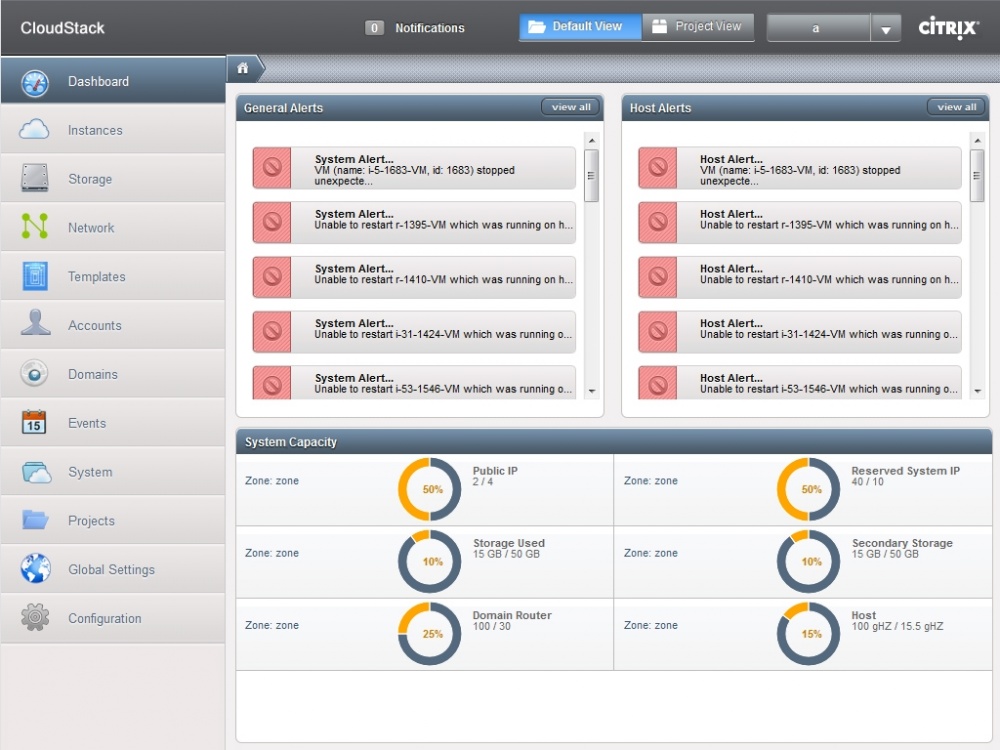Click the Storage Used 10% donut chart
The width and height of the screenshot is (1000, 750).
coord(430,561)
